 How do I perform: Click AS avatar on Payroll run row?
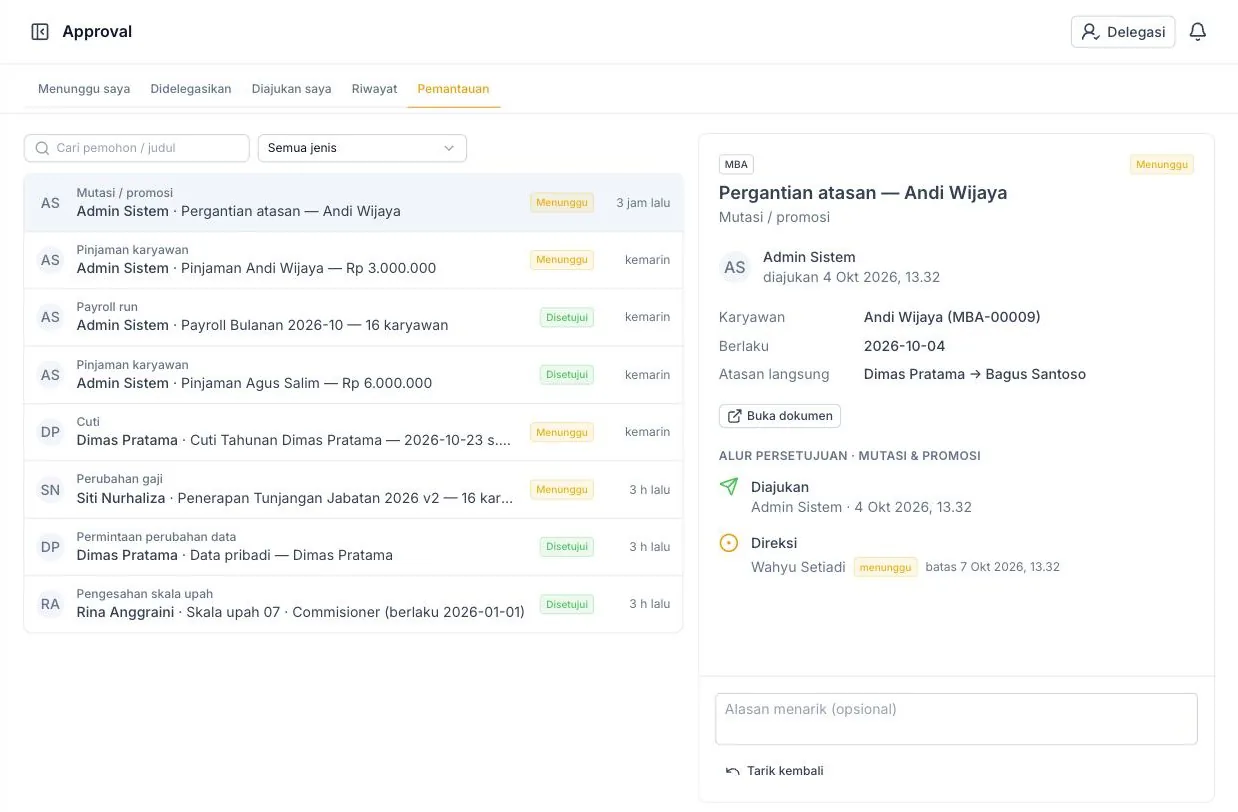point(50,317)
